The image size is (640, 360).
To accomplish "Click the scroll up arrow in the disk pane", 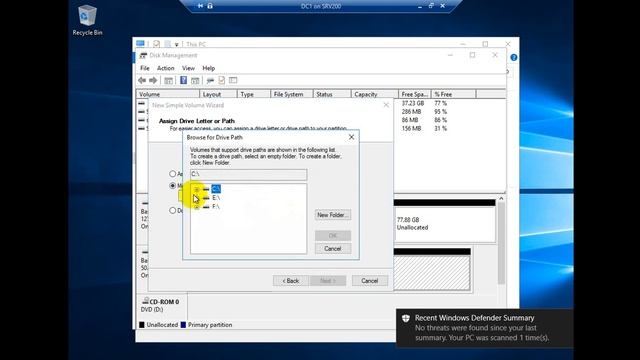I will 501,198.
